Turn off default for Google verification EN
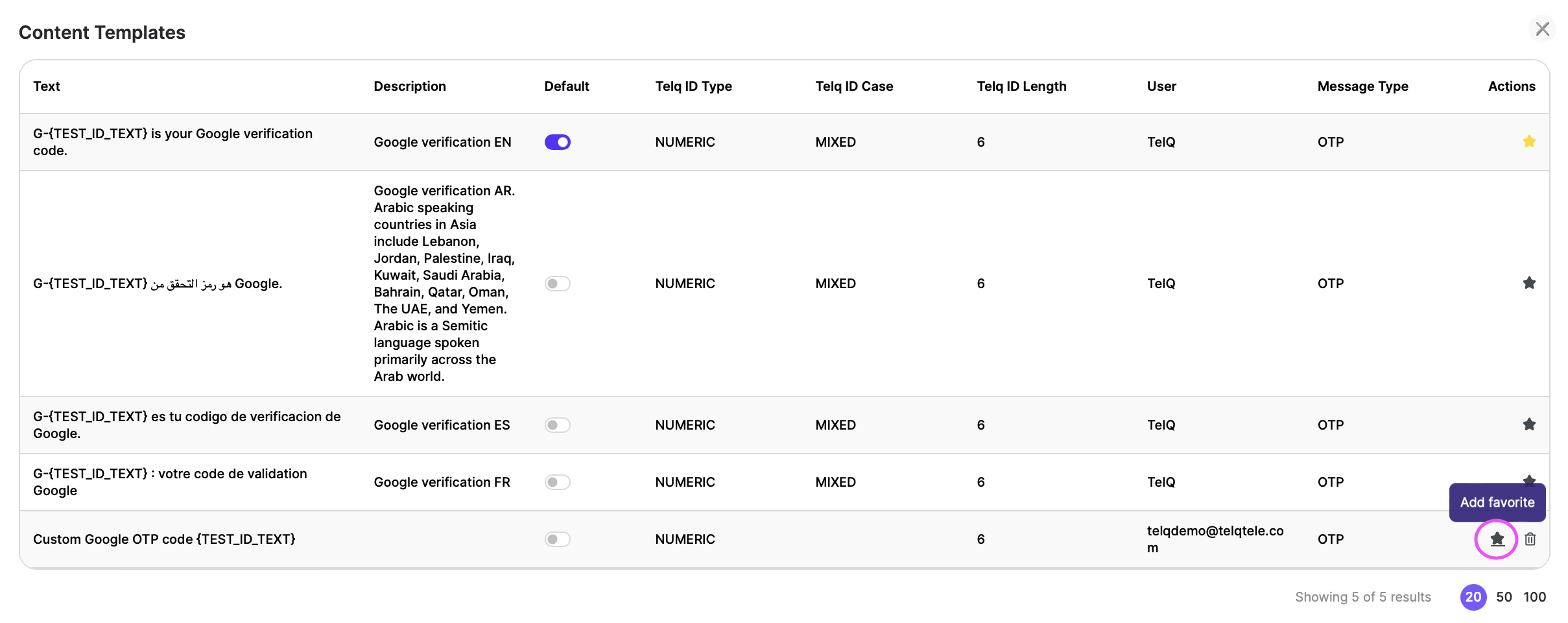The height and width of the screenshot is (623, 1568). click(557, 142)
